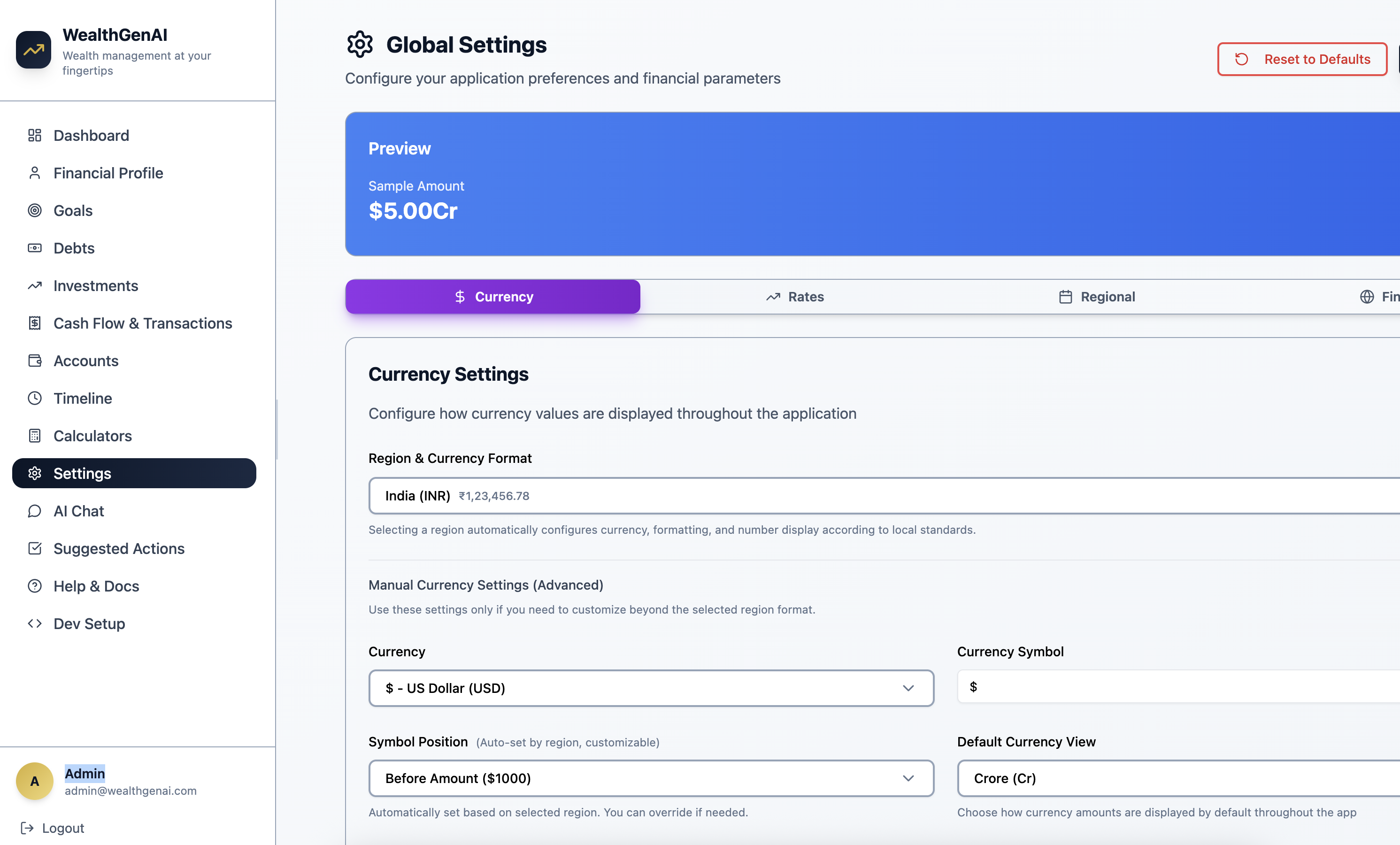Click the WealthGenAI logo icon
This screenshot has height=845, width=1400.
[33, 50]
